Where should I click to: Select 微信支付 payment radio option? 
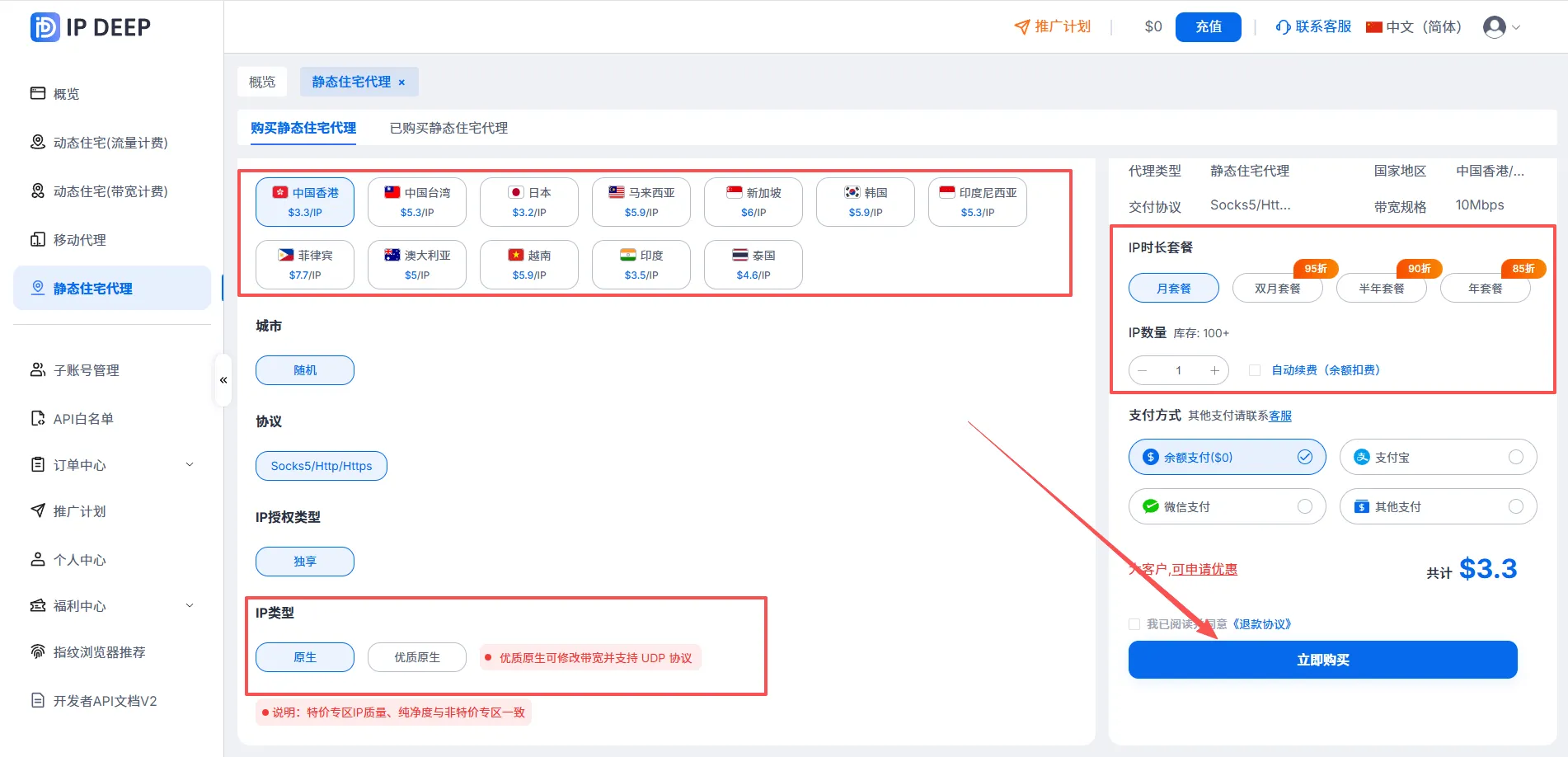(1305, 506)
